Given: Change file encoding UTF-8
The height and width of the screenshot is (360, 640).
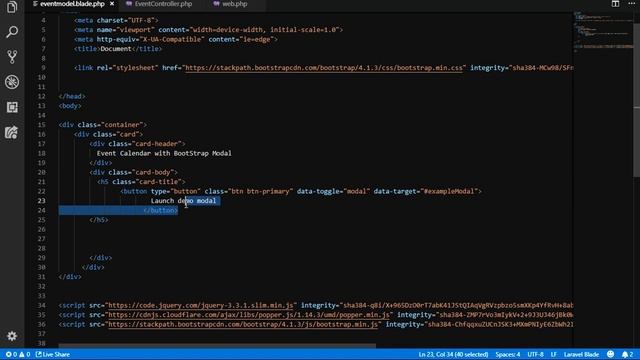Looking at the screenshot, I should point(535,354).
